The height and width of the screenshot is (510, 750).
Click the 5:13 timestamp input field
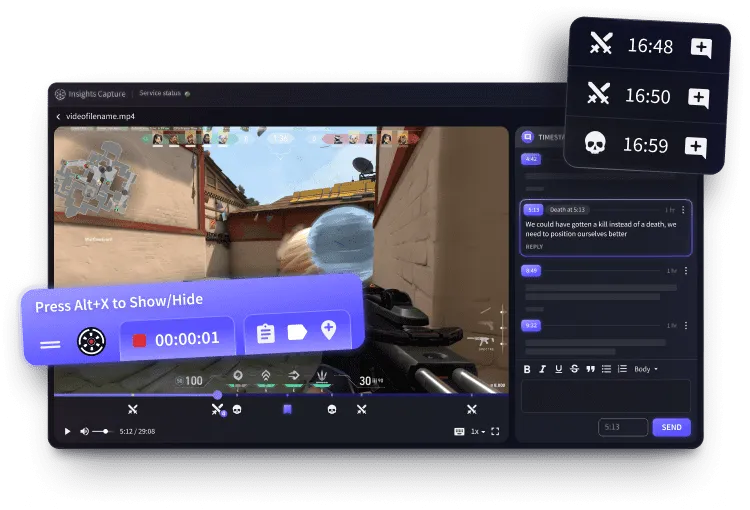coord(623,427)
